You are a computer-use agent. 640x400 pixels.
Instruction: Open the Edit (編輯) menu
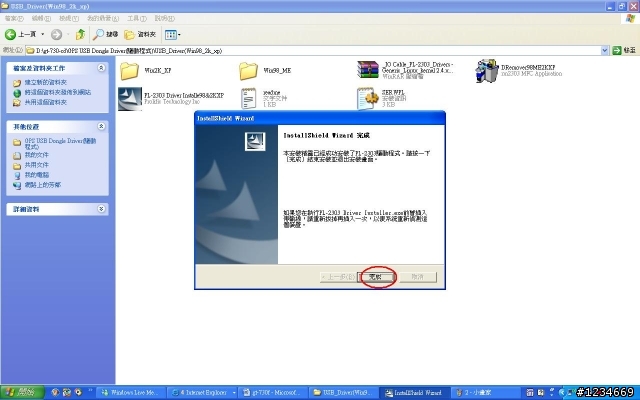(41, 18)
